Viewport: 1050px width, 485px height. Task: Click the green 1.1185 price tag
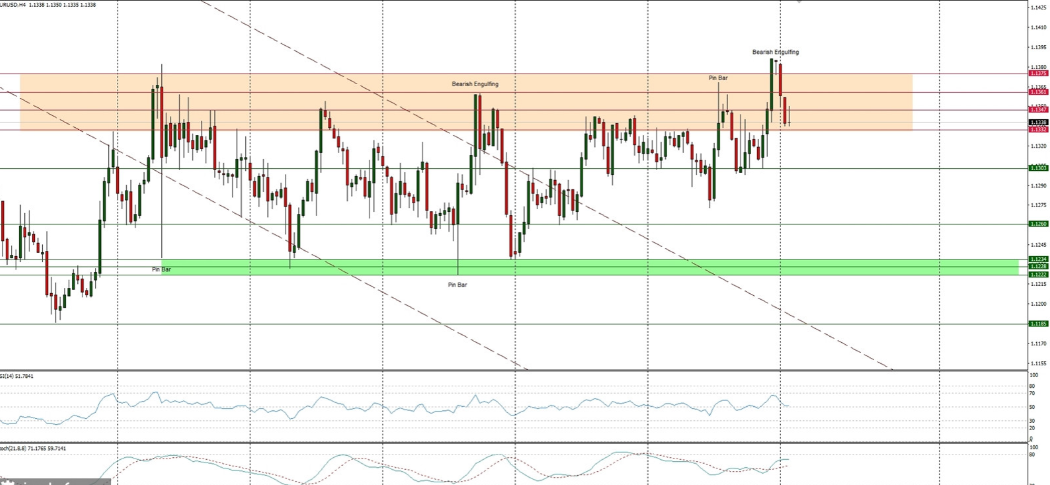[1037, 324]
